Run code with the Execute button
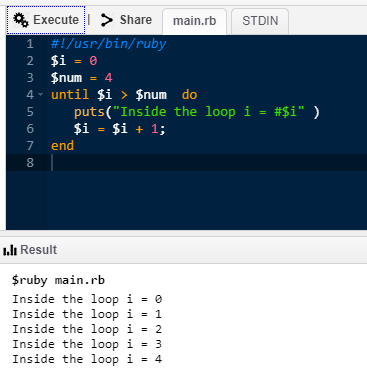The image size is (367, 377). point(46,20)
